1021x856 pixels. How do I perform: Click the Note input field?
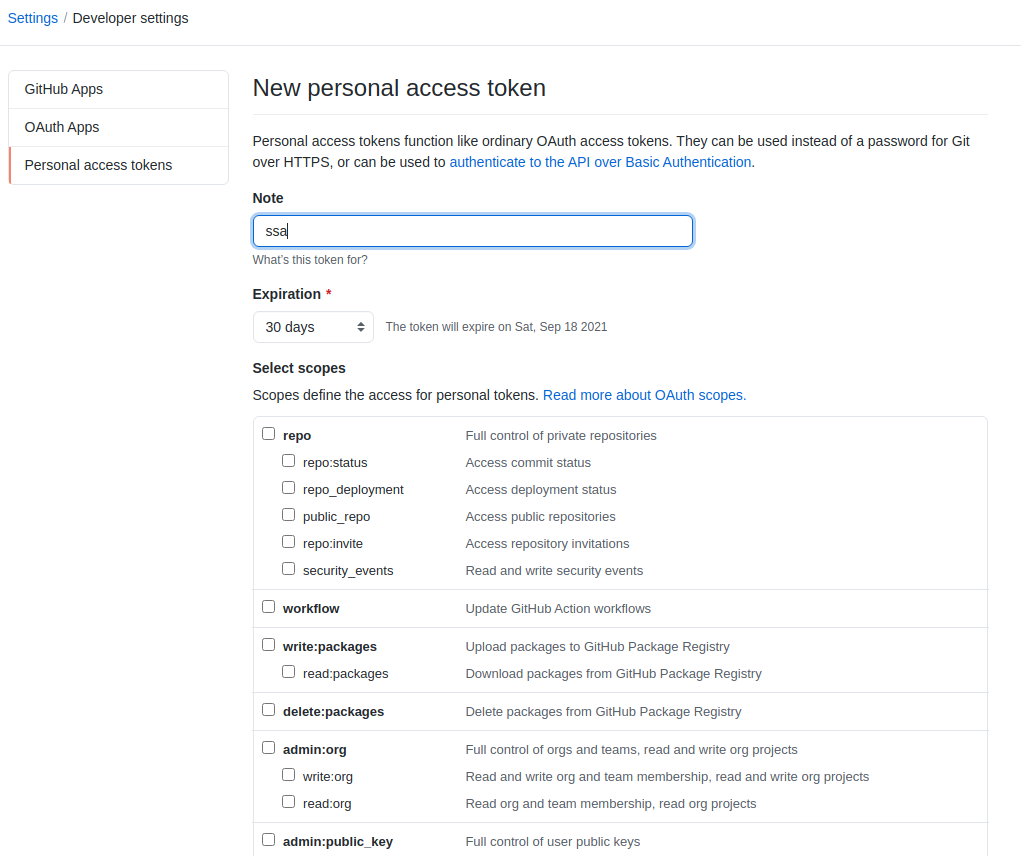point(472,231)
